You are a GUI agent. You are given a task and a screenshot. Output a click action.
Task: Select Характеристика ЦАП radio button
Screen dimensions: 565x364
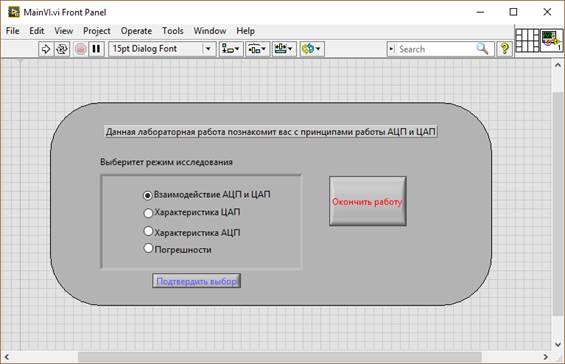(148, 213)
